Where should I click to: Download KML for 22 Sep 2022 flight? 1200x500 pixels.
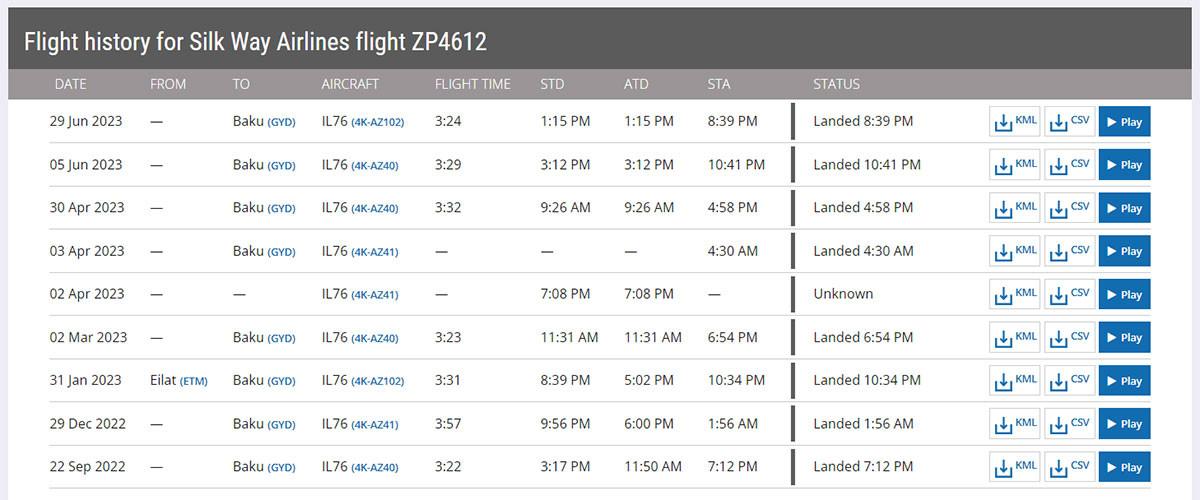click(x=1015, y=466)
